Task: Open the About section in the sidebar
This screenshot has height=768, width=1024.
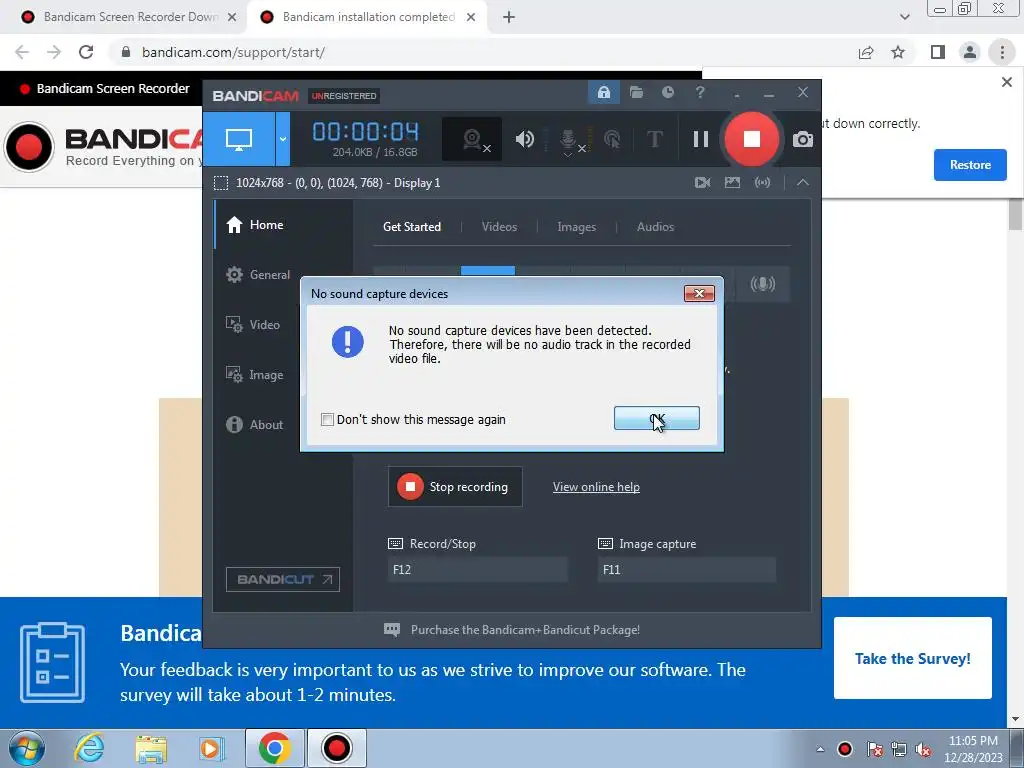Action: pos(255,424)
